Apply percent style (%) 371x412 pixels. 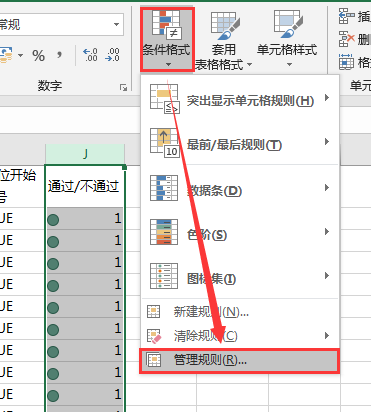39,55
